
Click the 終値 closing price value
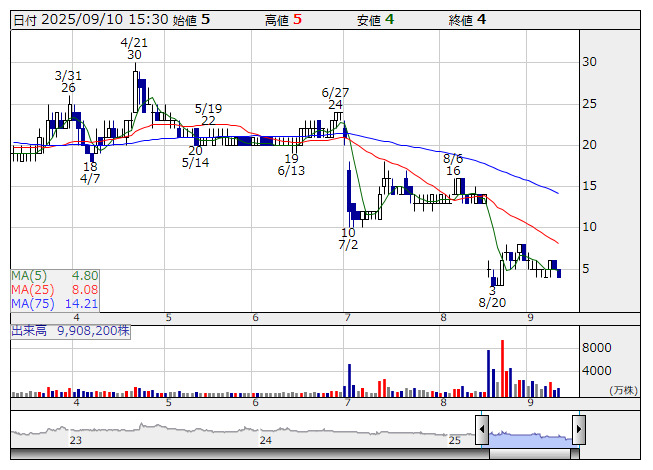482,19
